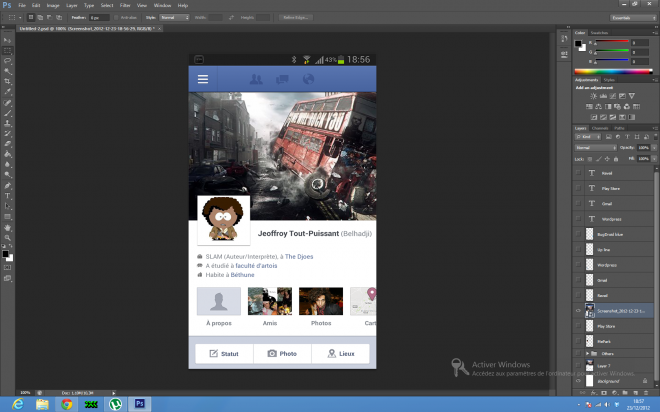Click the Feather input field
Viewport: 660px width, 412px height.
99,18
